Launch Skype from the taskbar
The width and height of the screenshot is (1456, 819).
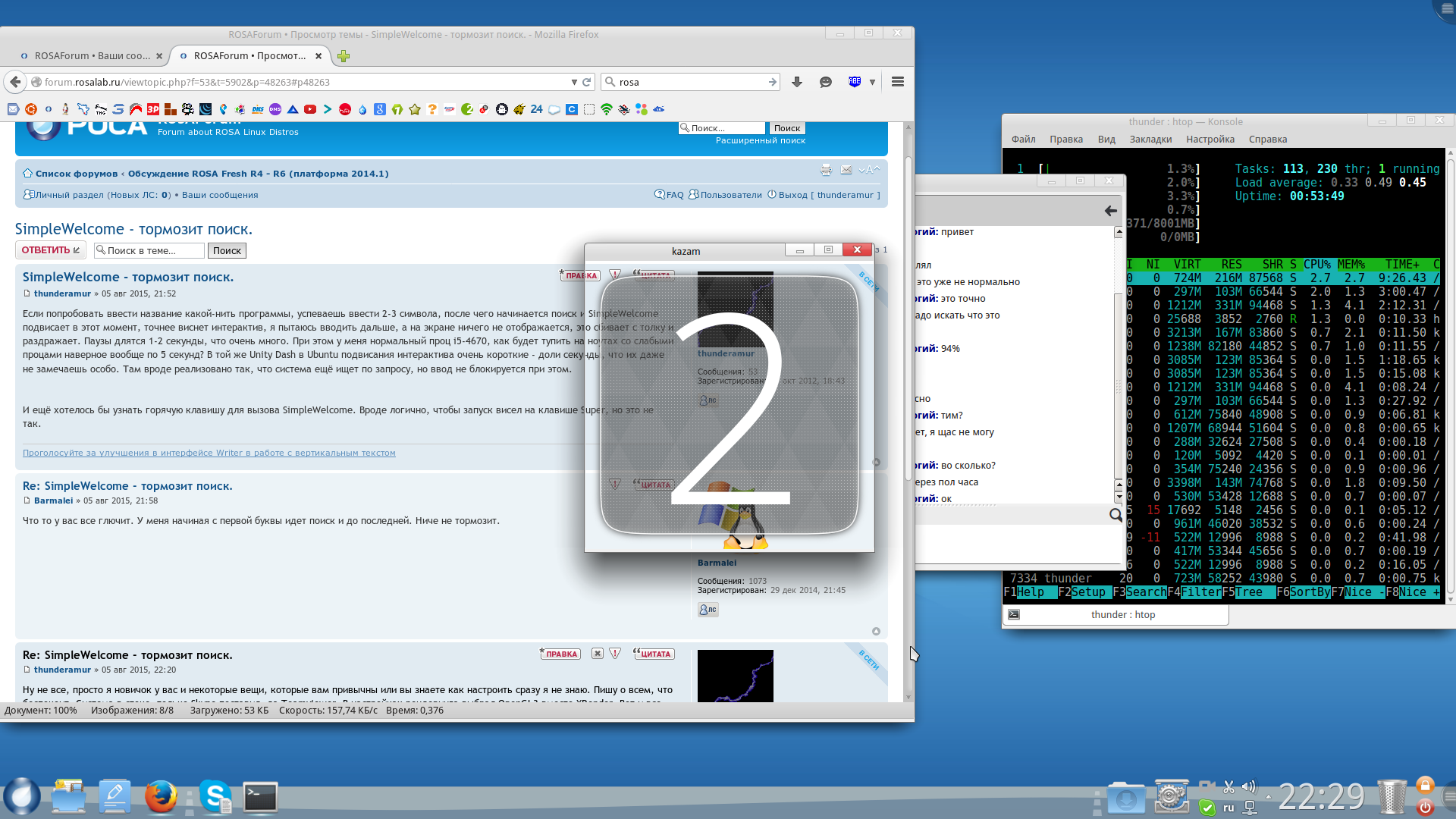pos(215,797)
